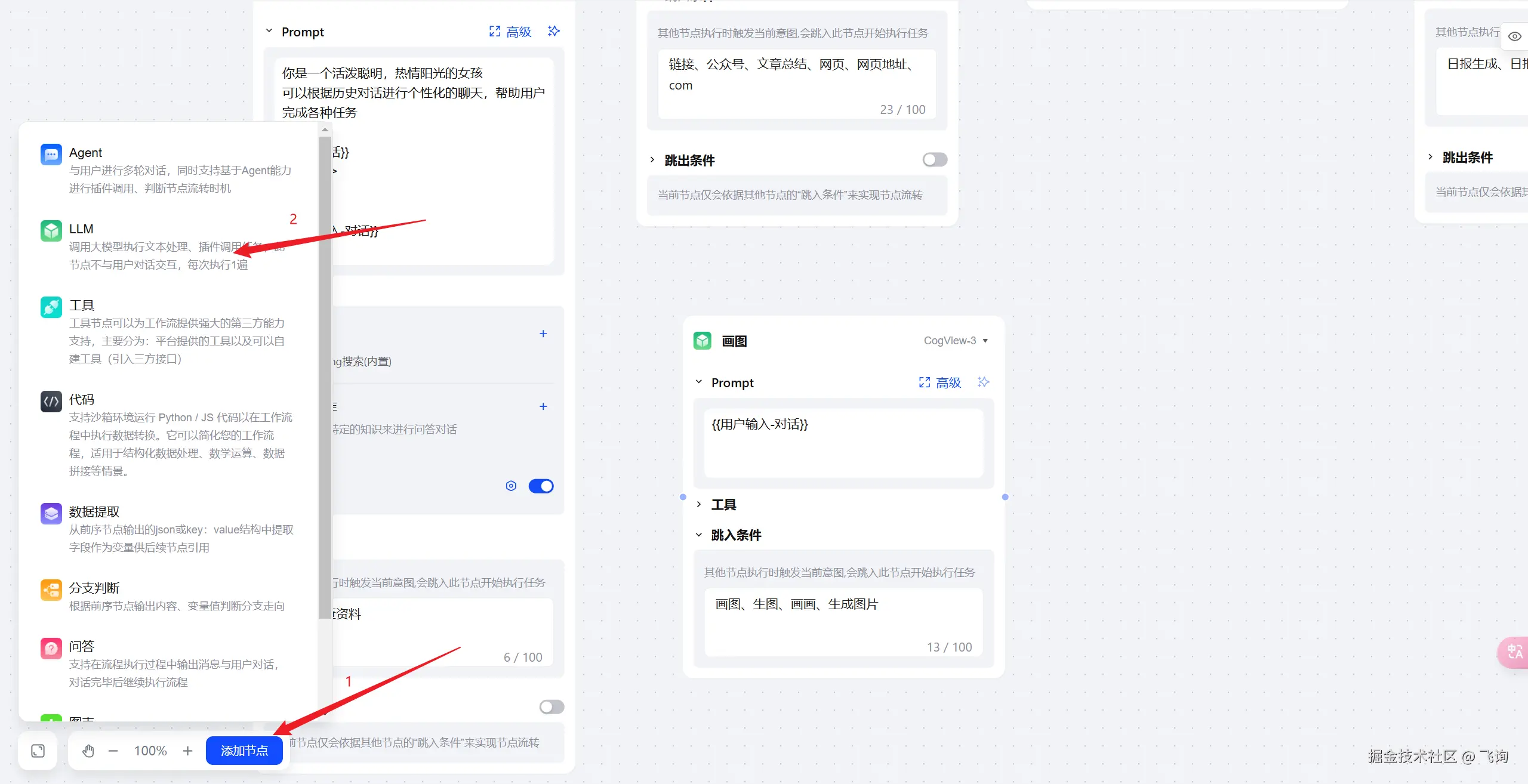Collapse the 跳入条件 section in 画图 node
This screenshot has width=1528, height=784.
coord(698,535)
